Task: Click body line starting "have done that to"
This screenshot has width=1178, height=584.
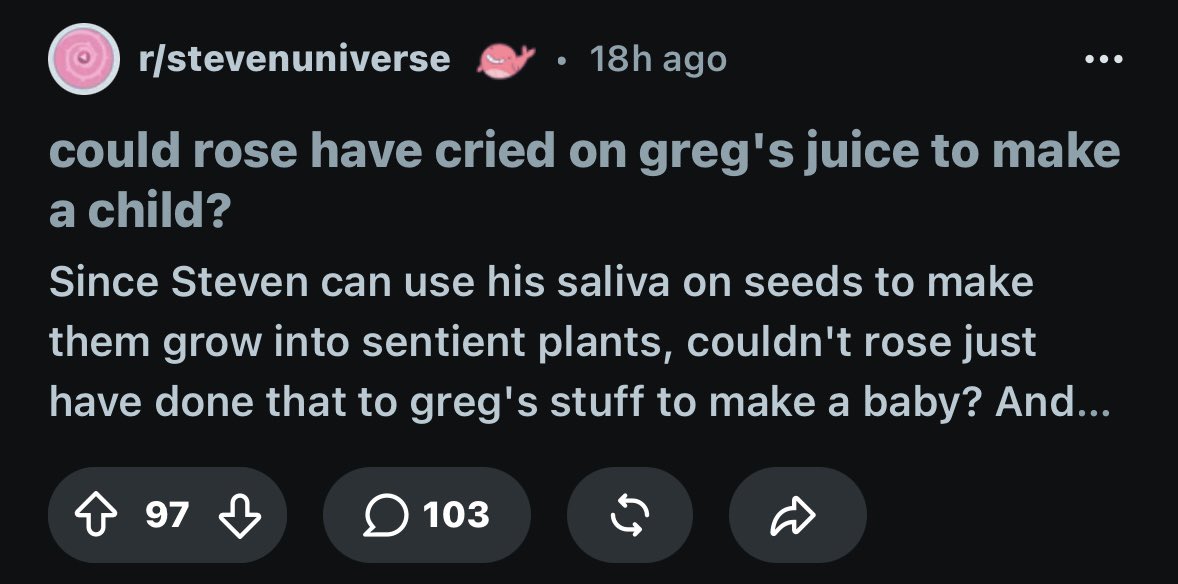Action: 579,403
